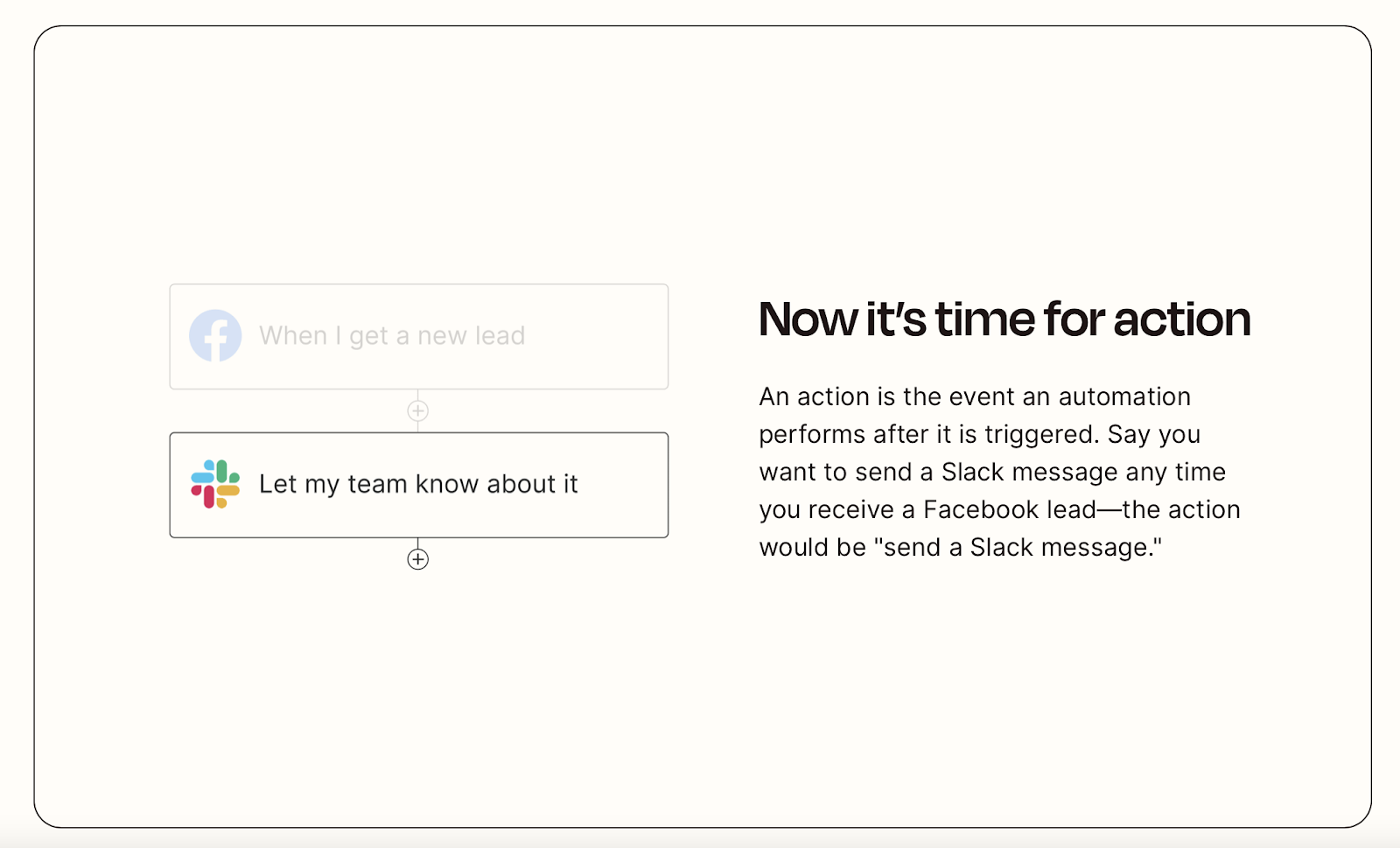Click the connector line below the Slack card
This screenshot has height=848, width=1400.
(418, 543)
